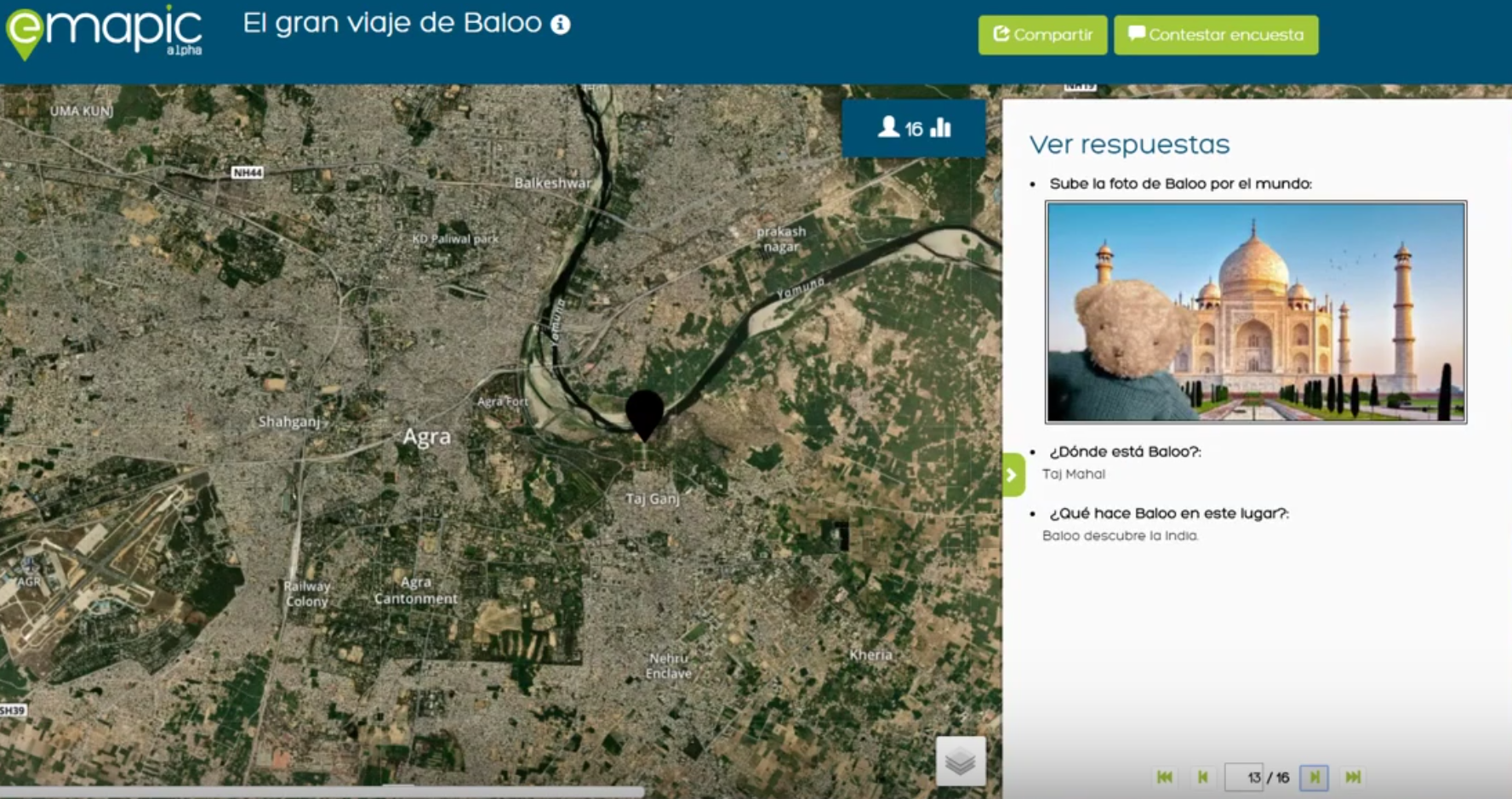
Task: Click 'Shahganj' map label
Action: [289, 422]
